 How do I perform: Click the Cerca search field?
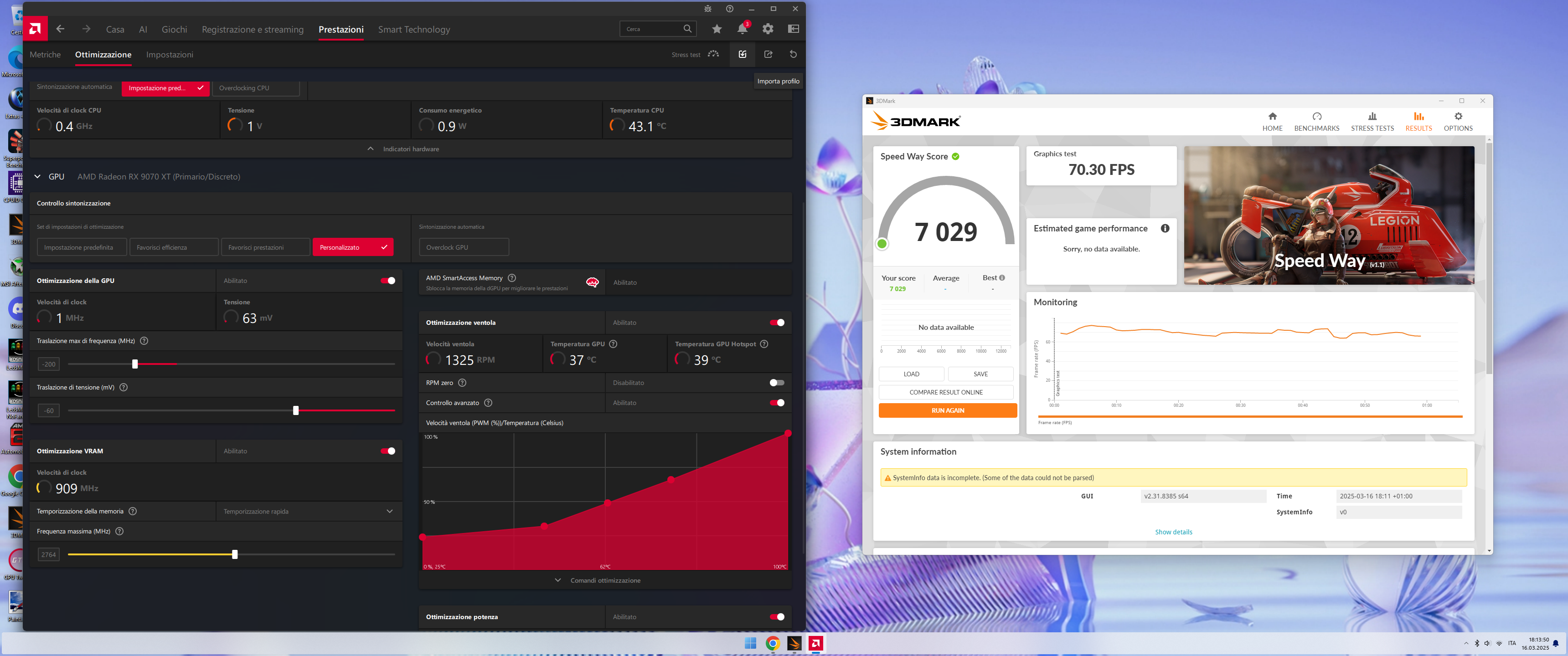657,29
